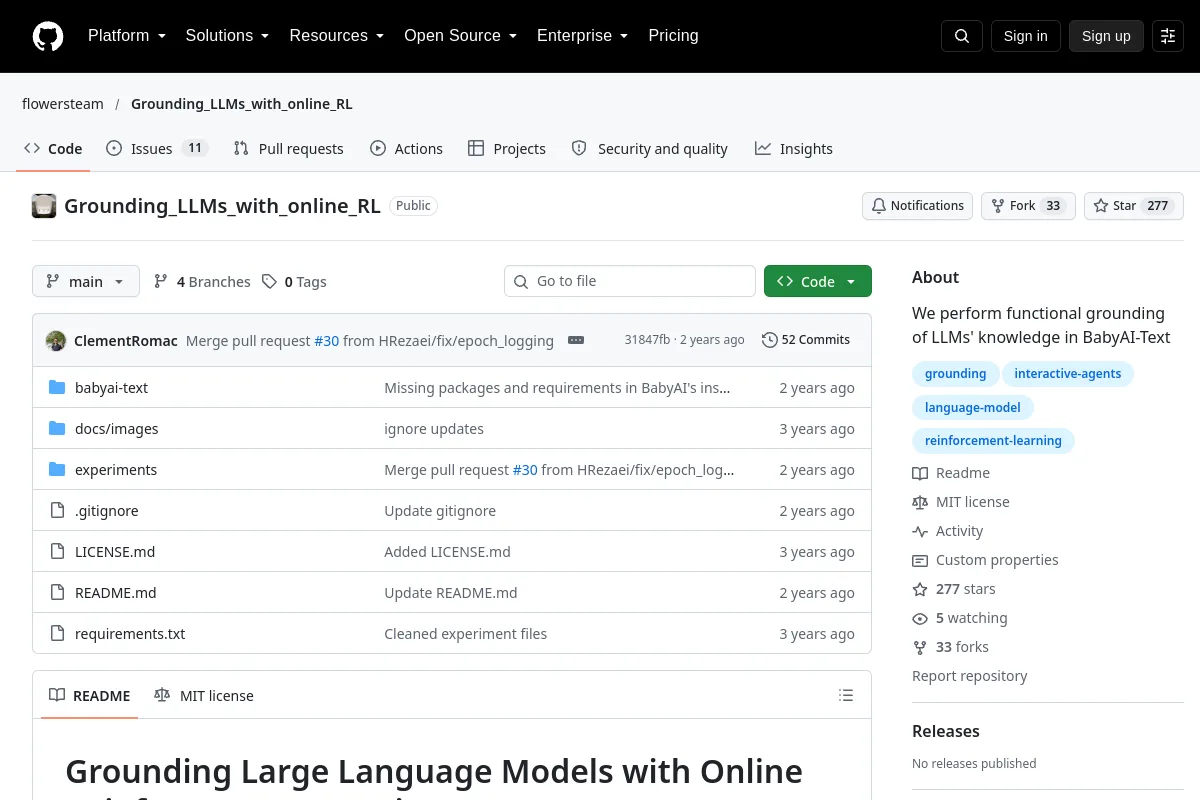Click the Go to file field
The image size is (1200, 800).
(x=630, y=281)
